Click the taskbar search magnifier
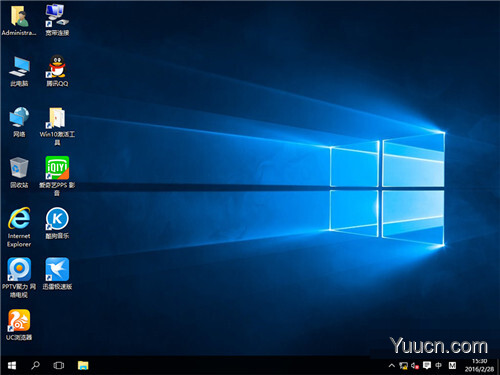The width and height of the screenshot is (500, 375). coord(35,366)
